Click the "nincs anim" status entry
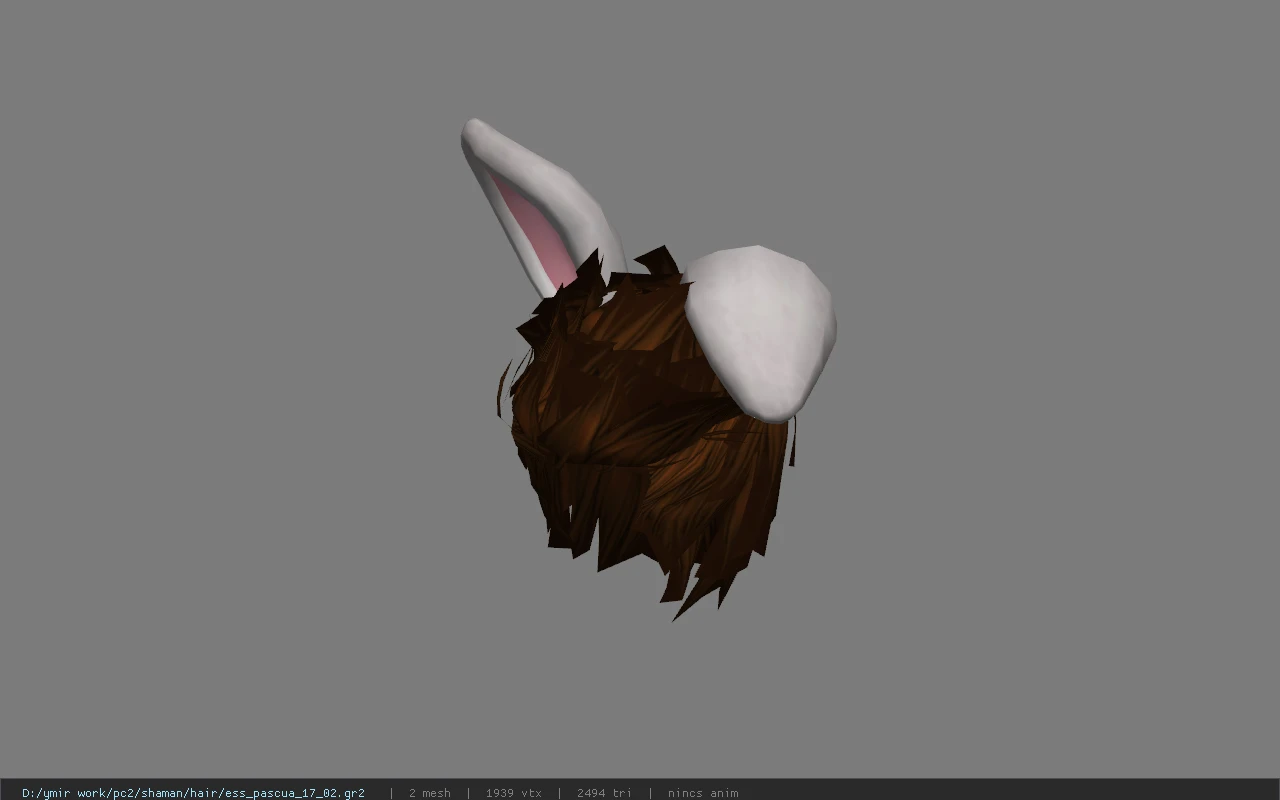Screen dimensions: 1280x800 [703, 793]
